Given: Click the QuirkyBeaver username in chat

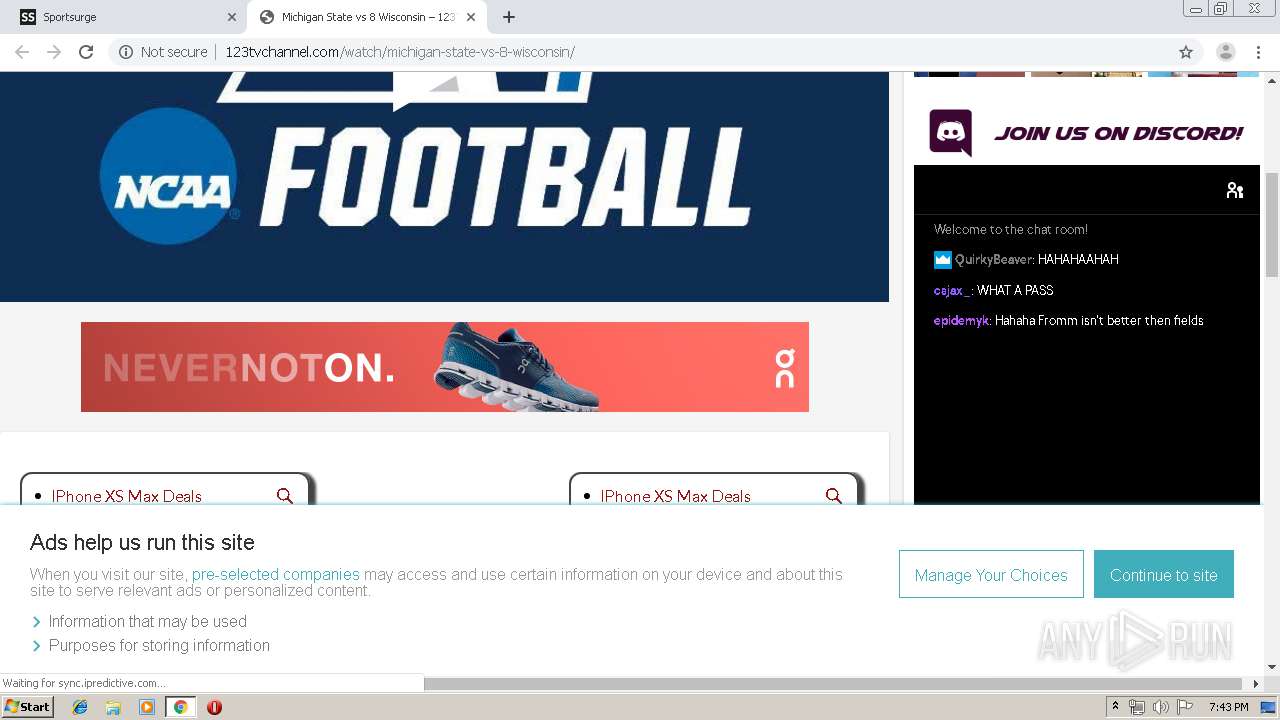Looking at the screenshot, I should pos(993,259).
